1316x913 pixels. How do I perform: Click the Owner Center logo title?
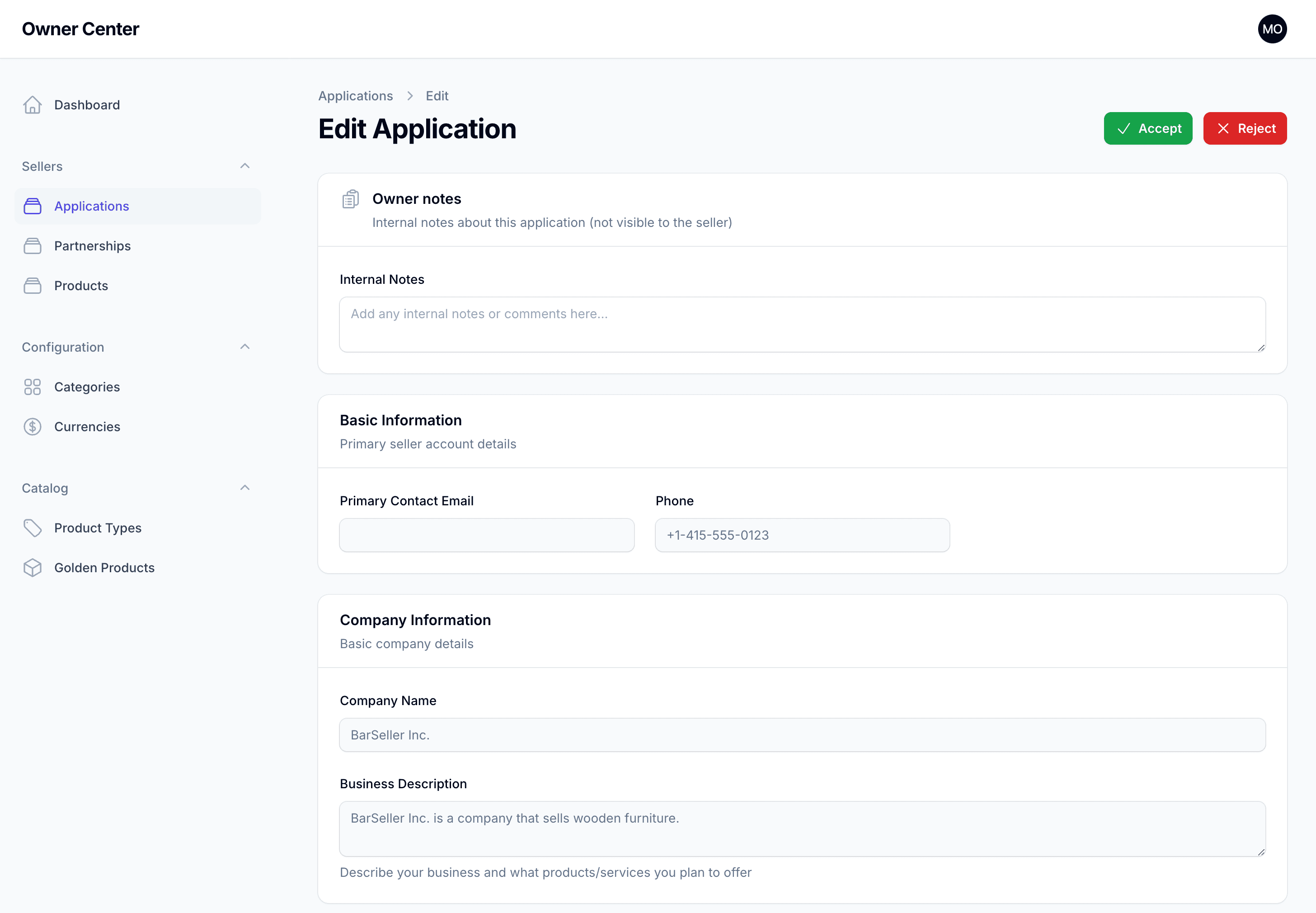80,29
